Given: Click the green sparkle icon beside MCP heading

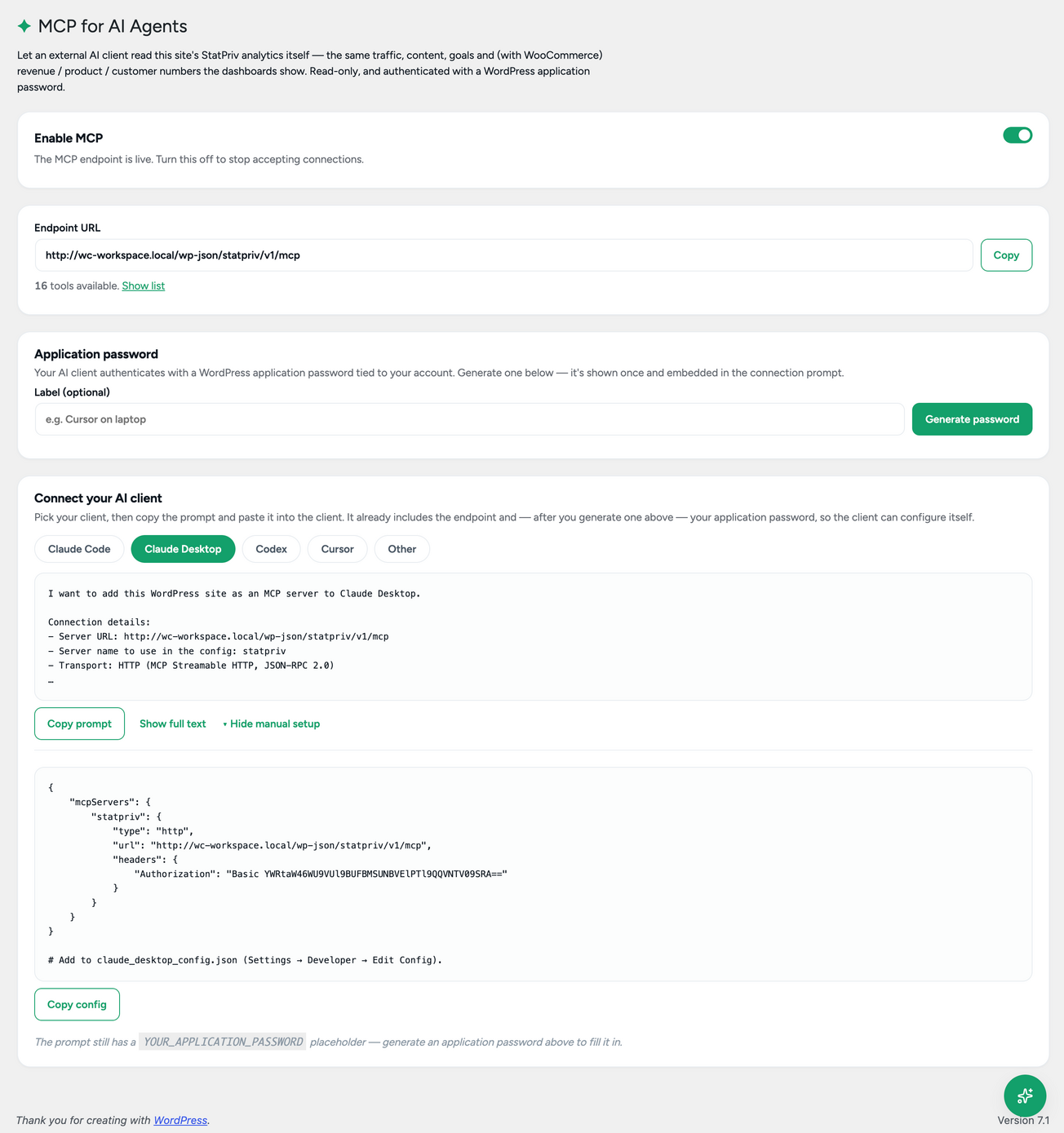Looking at the screenshot, I should [24, 26].
